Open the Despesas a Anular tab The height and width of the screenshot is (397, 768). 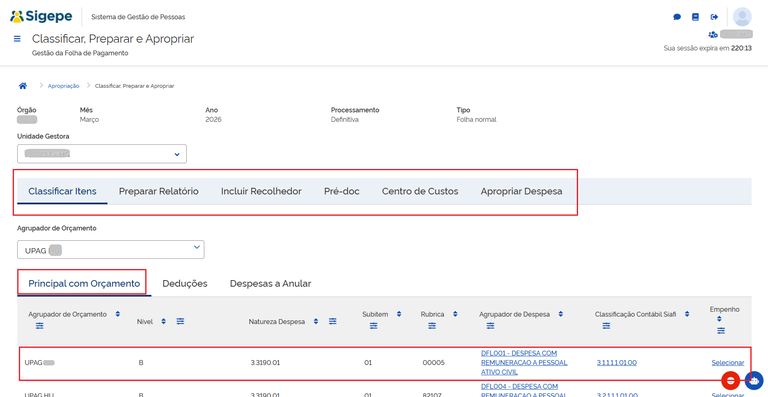click(270, 283)
